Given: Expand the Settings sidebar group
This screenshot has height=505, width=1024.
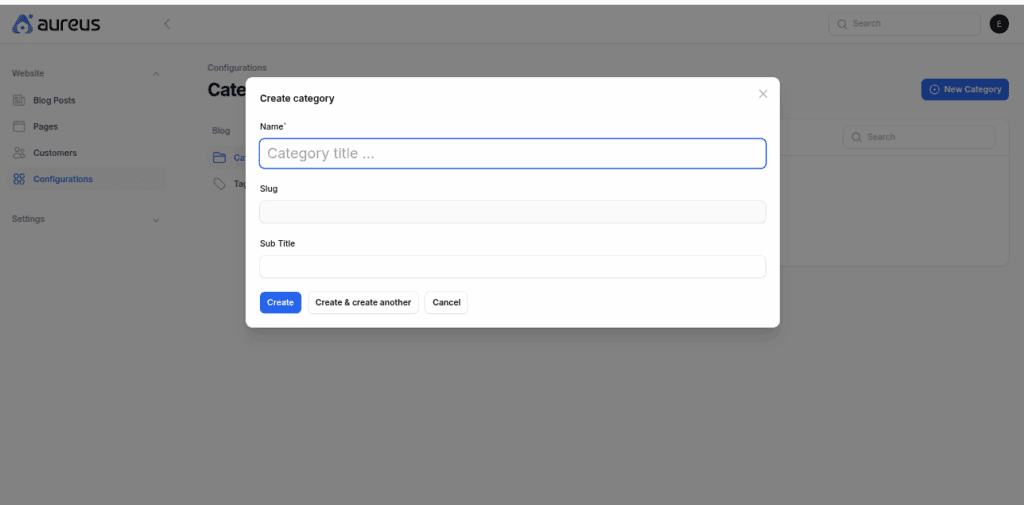Looking at the screenshot, I should pos(155,220).
